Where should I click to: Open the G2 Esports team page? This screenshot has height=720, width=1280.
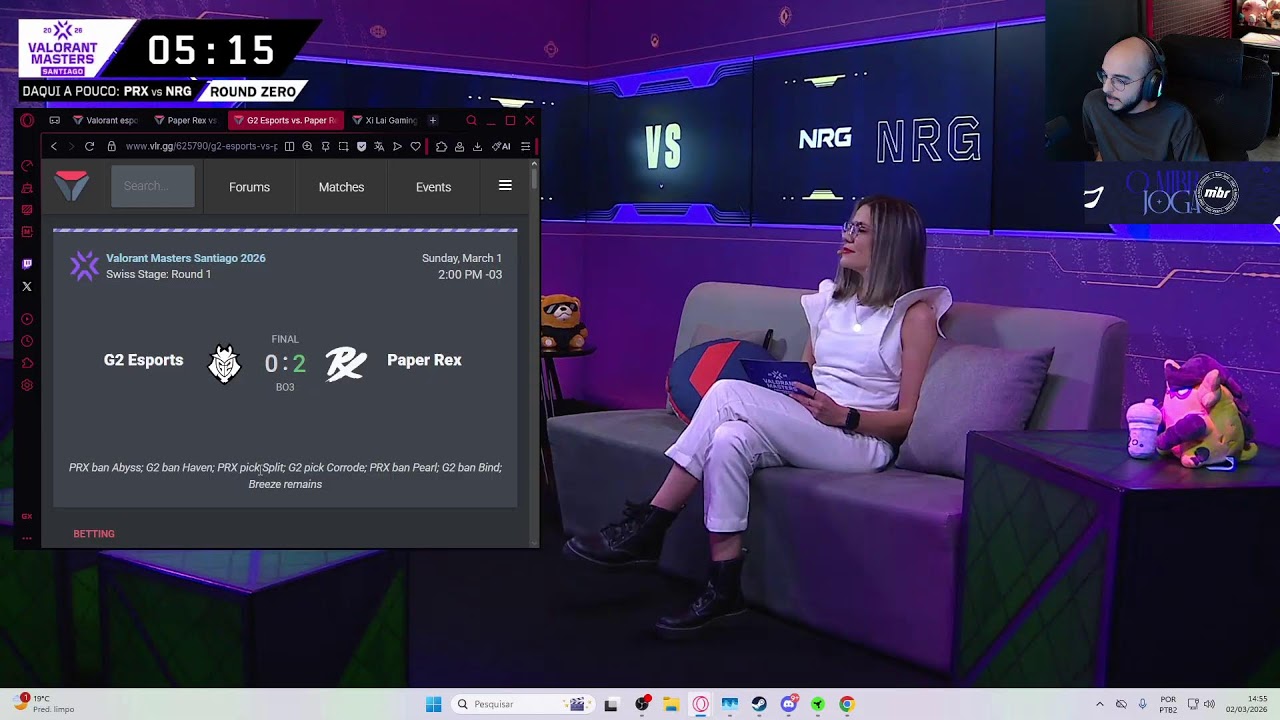(143, 360)
